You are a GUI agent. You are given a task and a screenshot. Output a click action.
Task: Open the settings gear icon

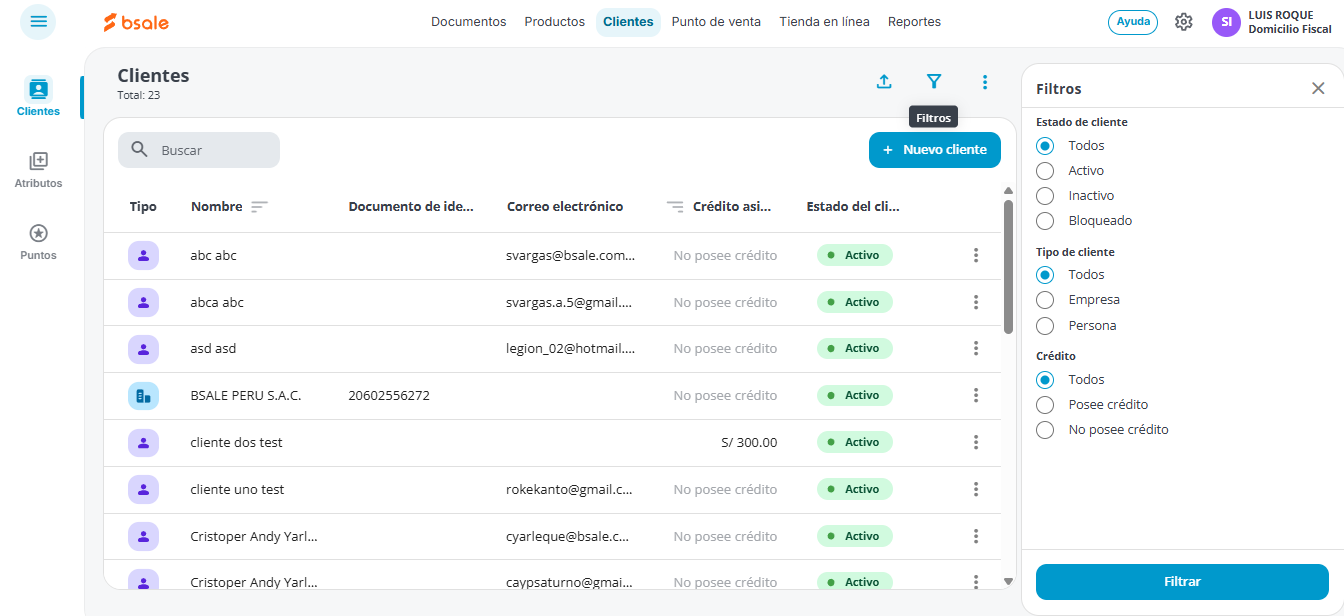(x=1184, y=22)
